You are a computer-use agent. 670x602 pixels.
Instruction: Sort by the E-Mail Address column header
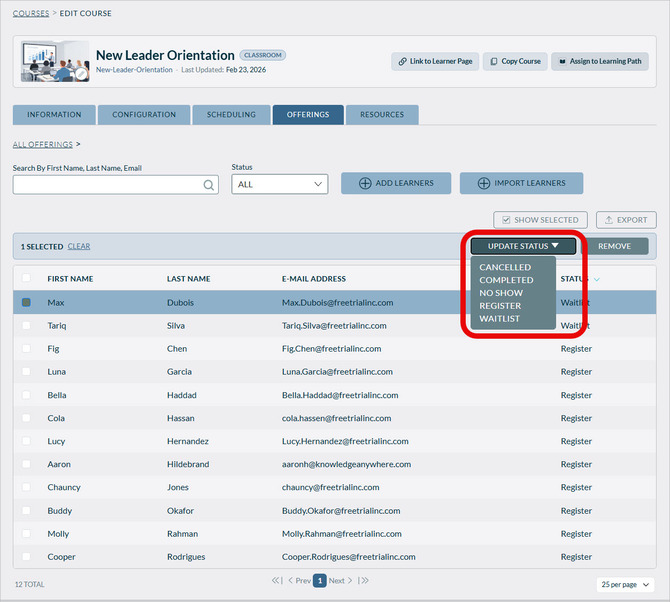point(314,279)
